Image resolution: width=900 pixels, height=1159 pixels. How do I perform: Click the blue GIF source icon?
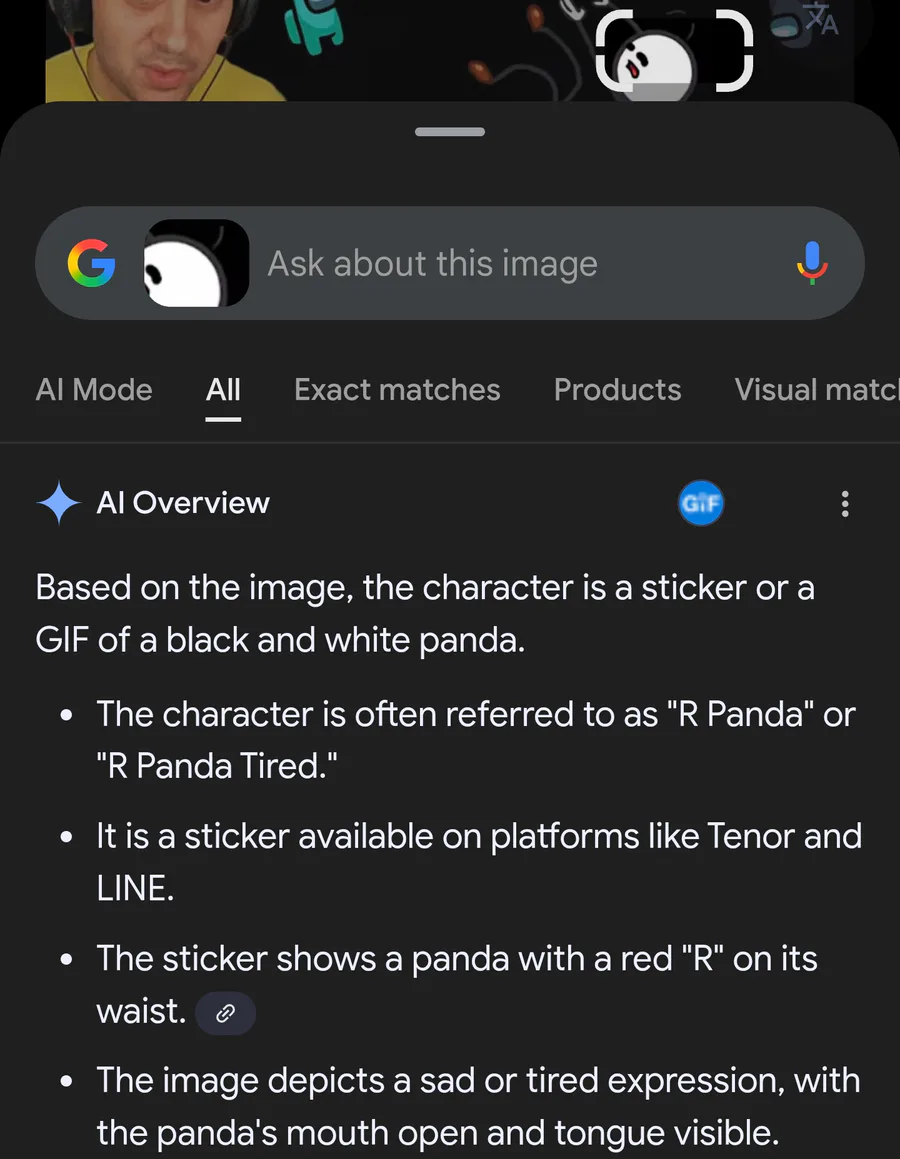[700, 503]
